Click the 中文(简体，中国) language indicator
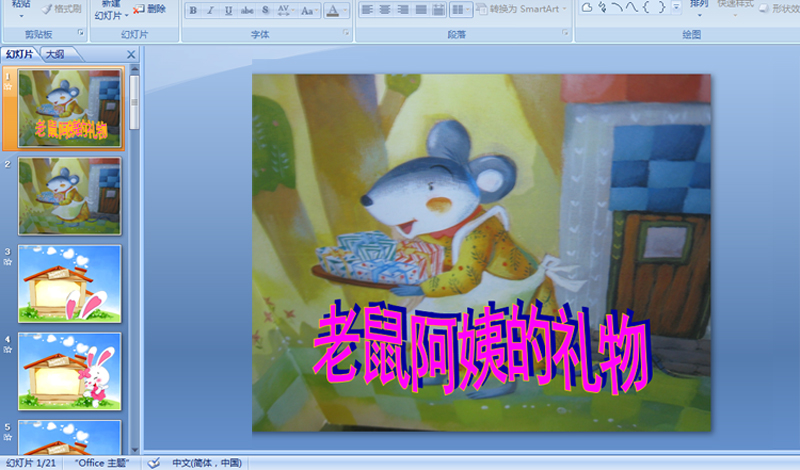The image size is (800, 470). click(207, 463)
